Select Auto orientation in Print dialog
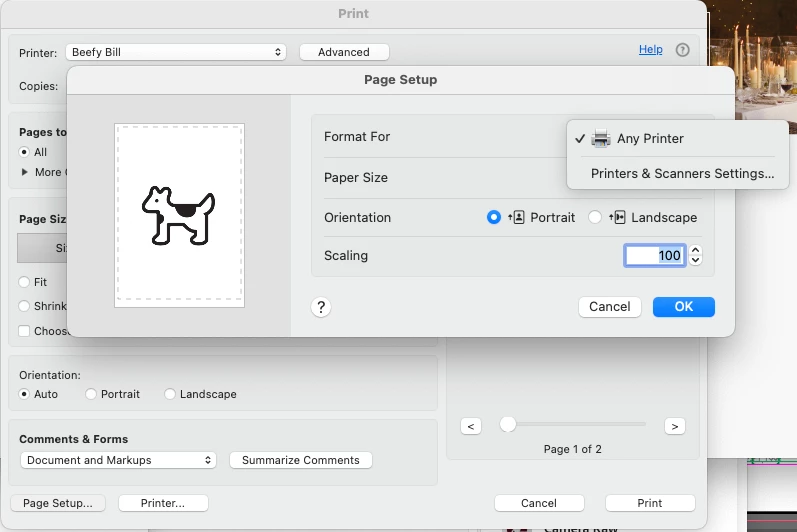The height and width of the screenshot is (532, 797). pyautogui.click(x=24, y=394)
